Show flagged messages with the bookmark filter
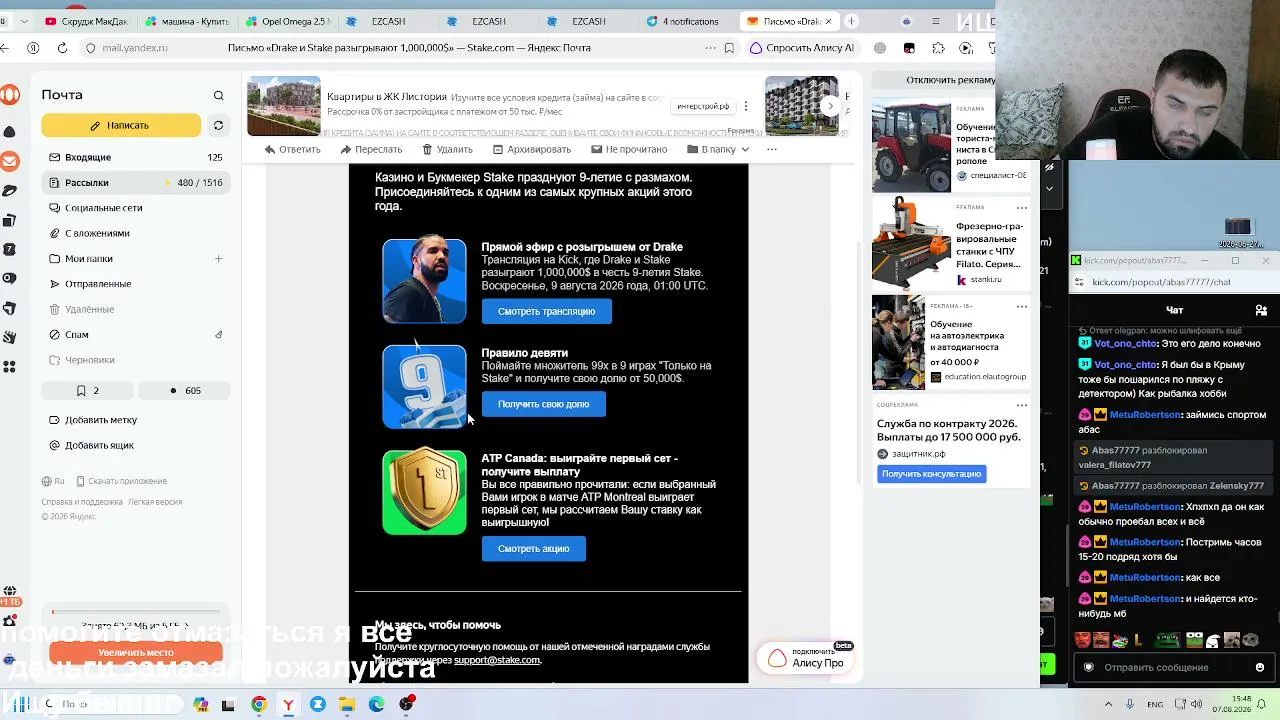The height and width of the screenshot is (720, 1280). pyautogui.click(x=88, y=391)
